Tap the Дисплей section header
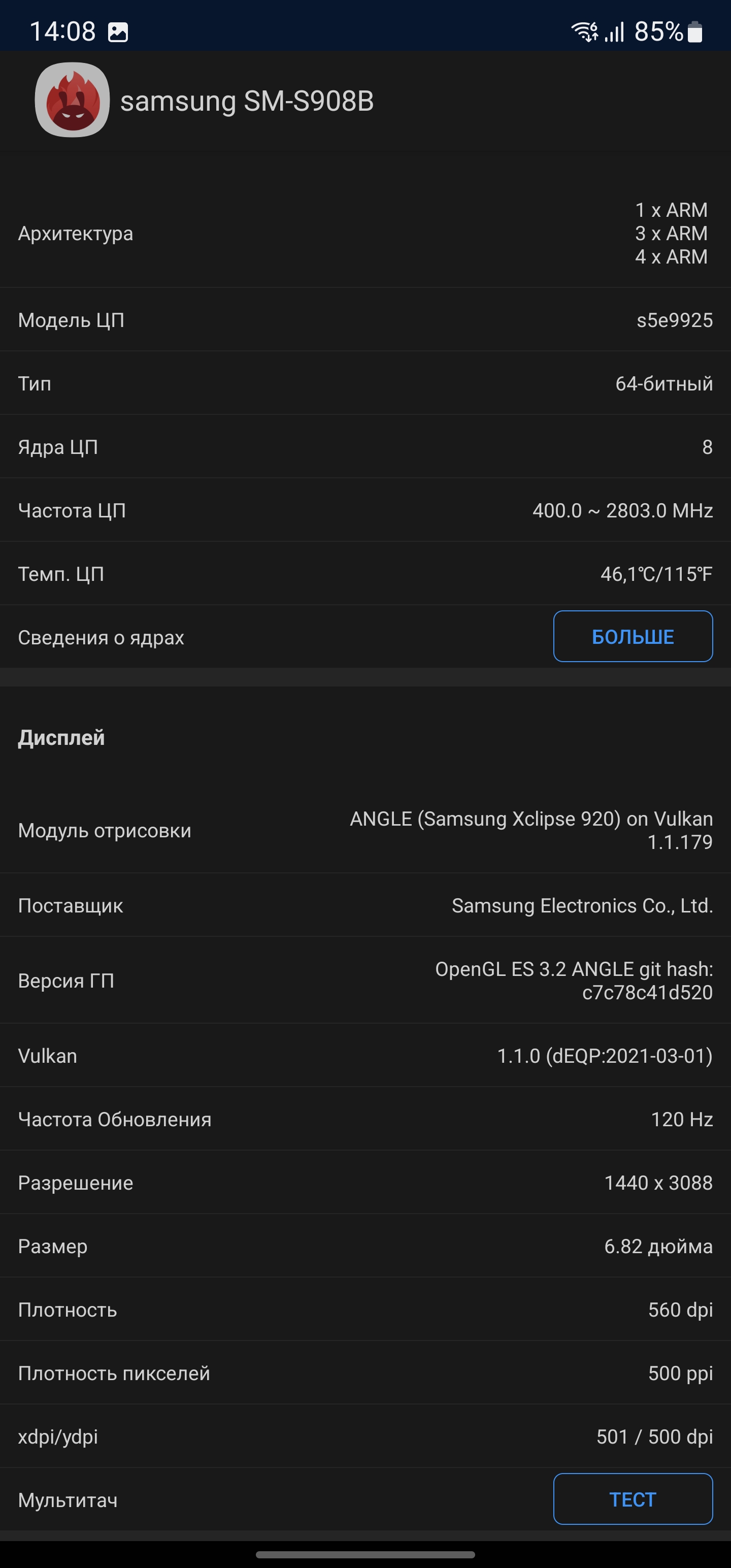731x1568 pixels. (x=61, y=738)
